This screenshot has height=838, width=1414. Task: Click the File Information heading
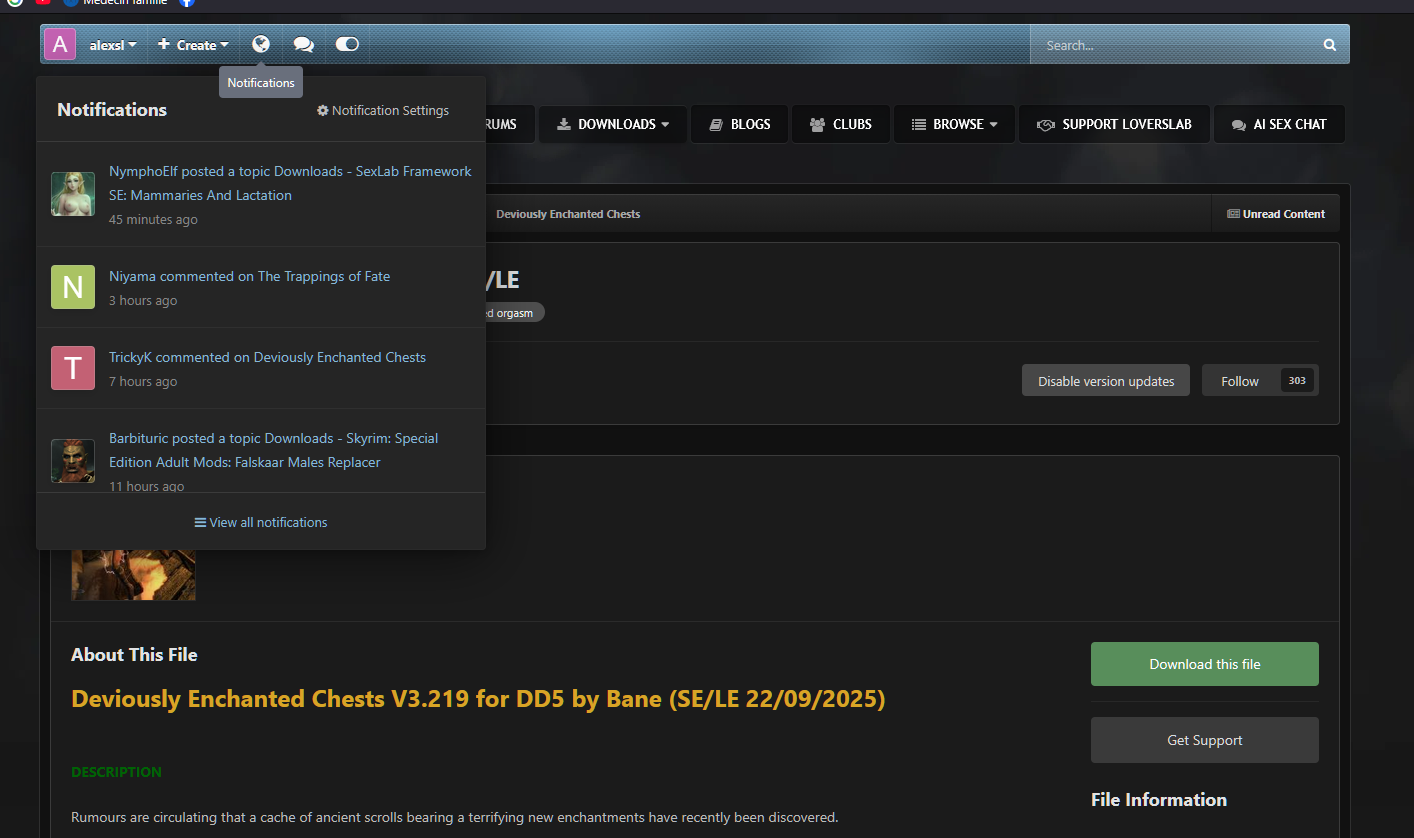tap(1159, 800)
